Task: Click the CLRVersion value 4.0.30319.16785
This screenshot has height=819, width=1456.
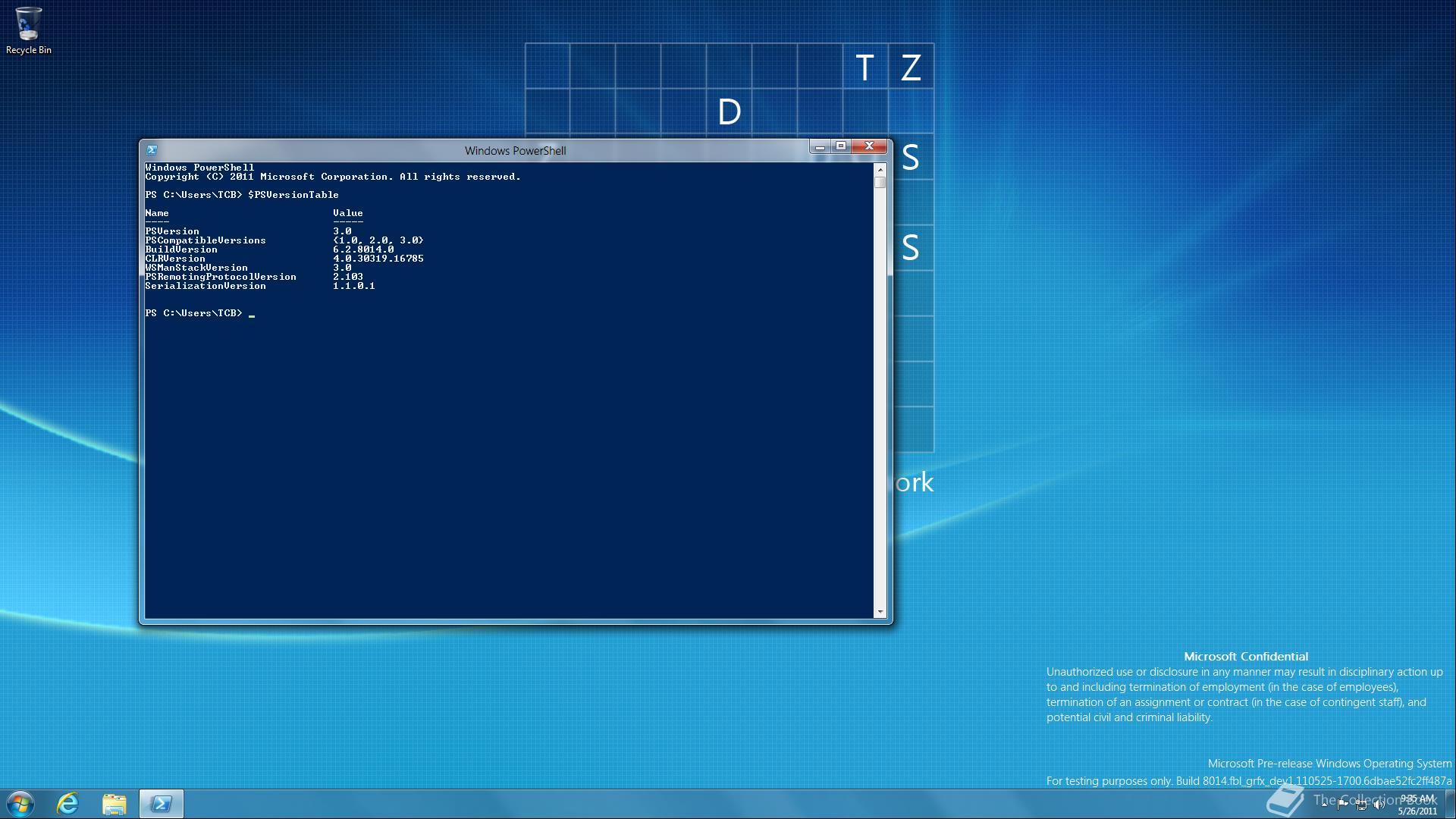Action: 378,259
